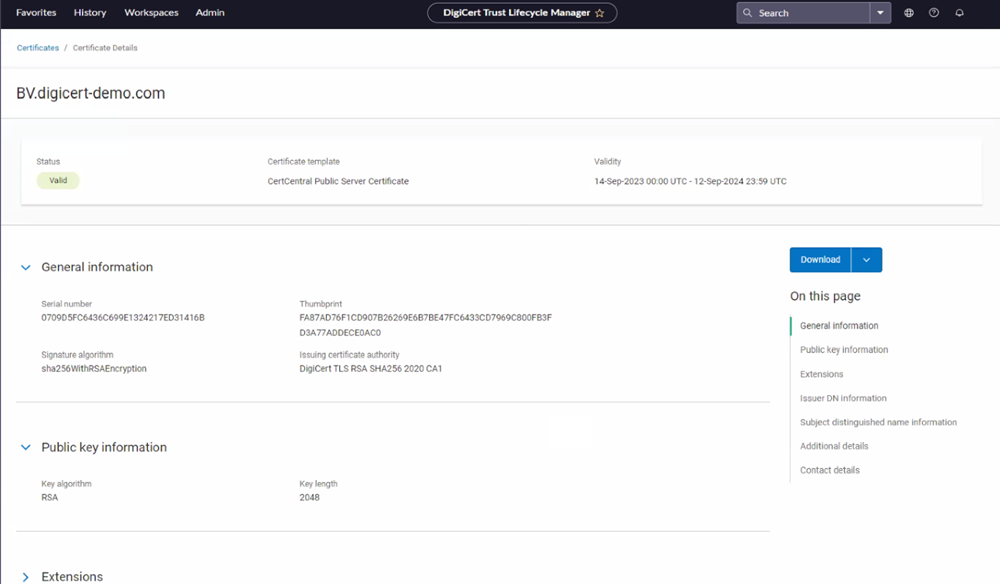
Task: Open the help question mark icon
Action: click(x=934, y=13)
